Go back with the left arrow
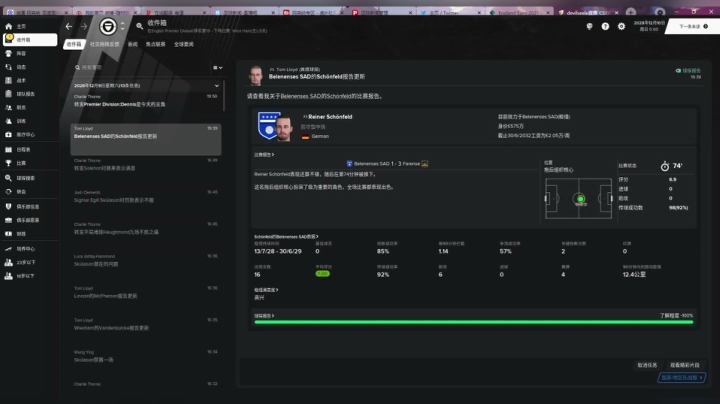 pos(69,27)
